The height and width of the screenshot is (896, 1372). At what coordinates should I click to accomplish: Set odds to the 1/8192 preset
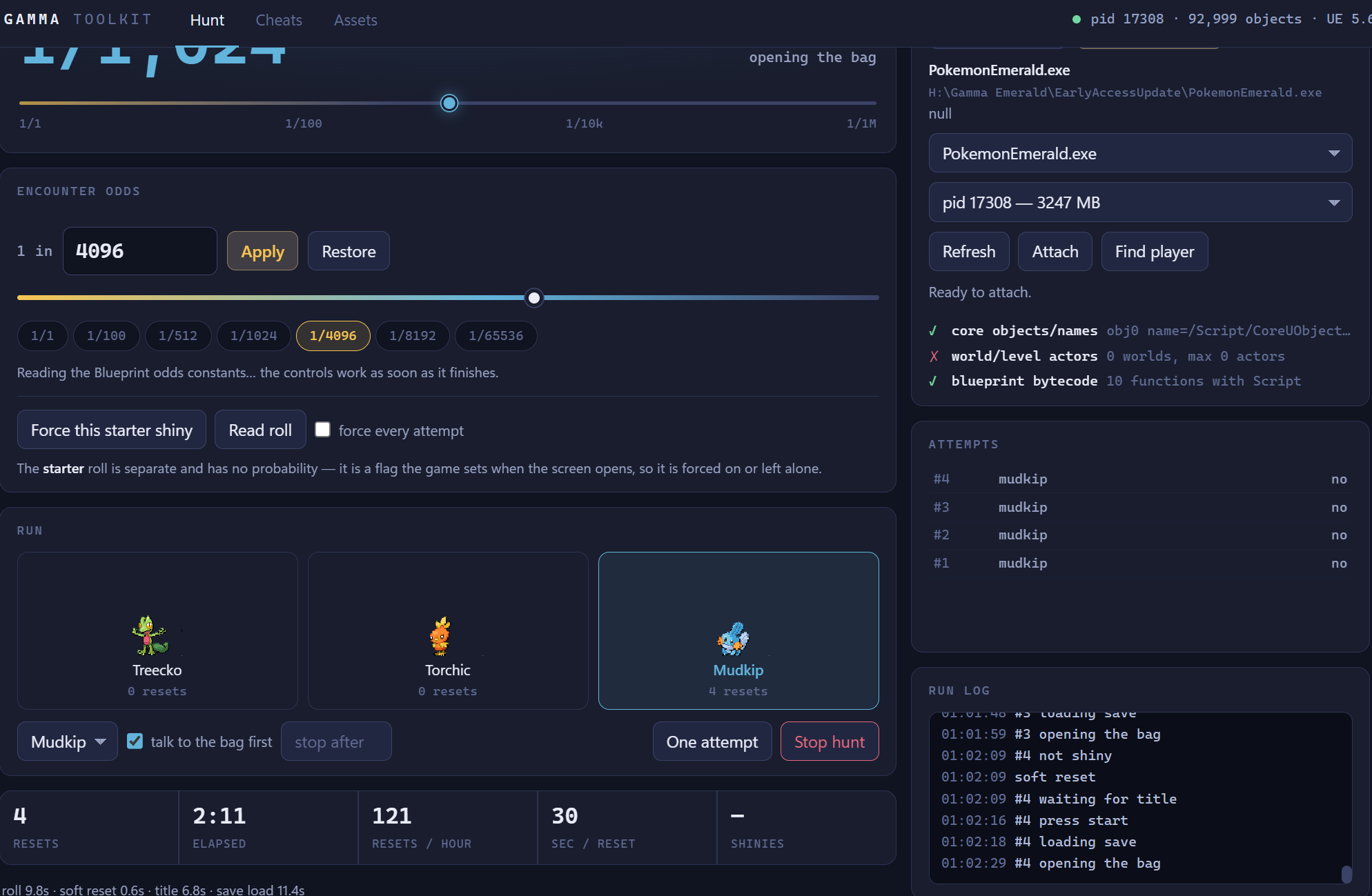point(413,336)
